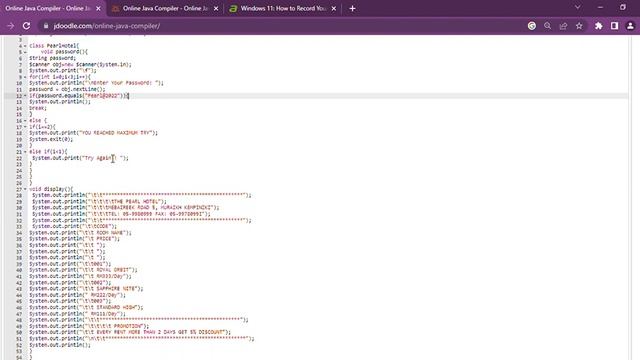Switch to Windows 11 How to Record tab
The height and width of the screenshot is (360, 640).
(x=283, y=8)
